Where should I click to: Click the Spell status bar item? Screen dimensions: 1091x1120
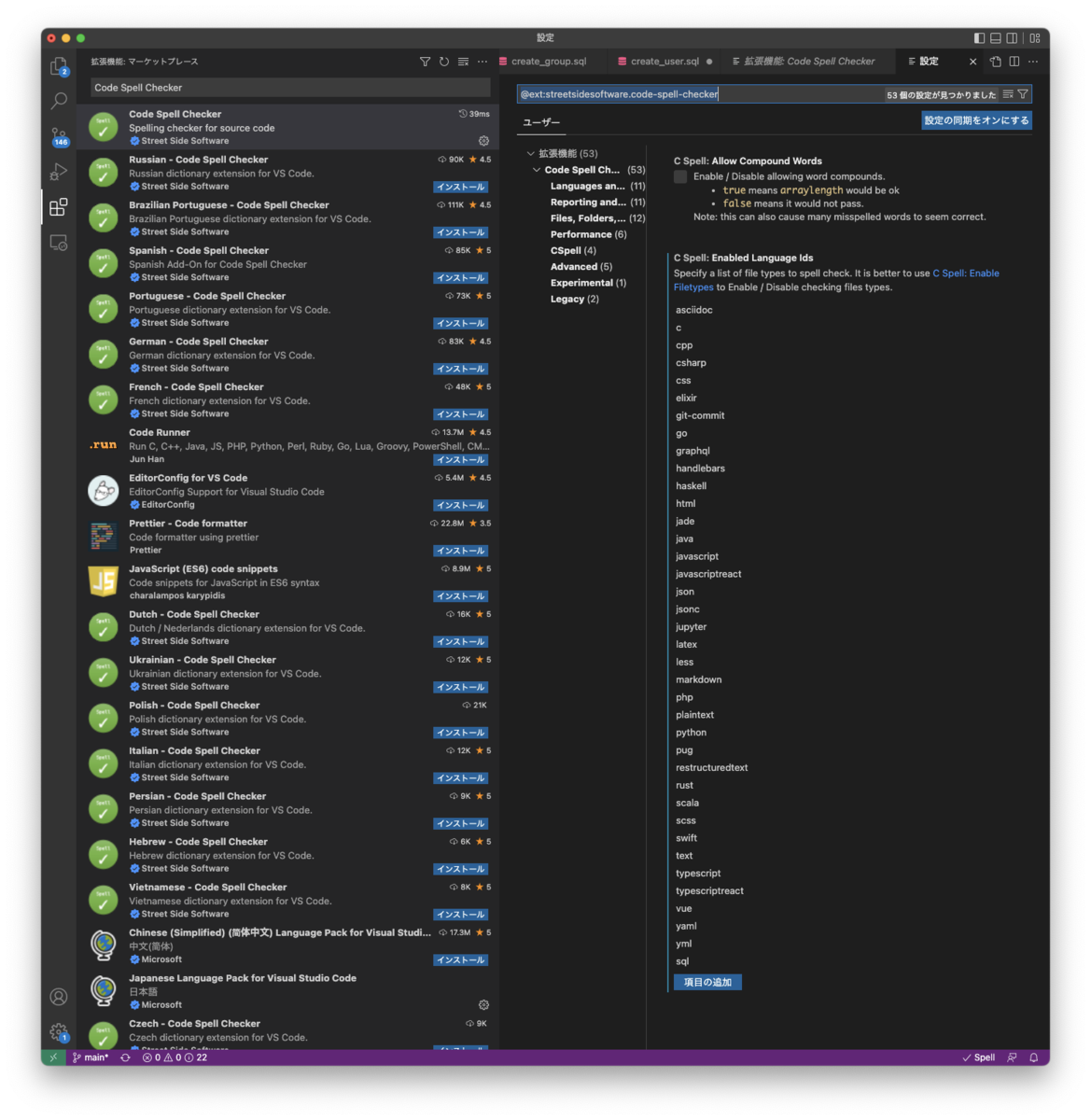click(979, 1057)
